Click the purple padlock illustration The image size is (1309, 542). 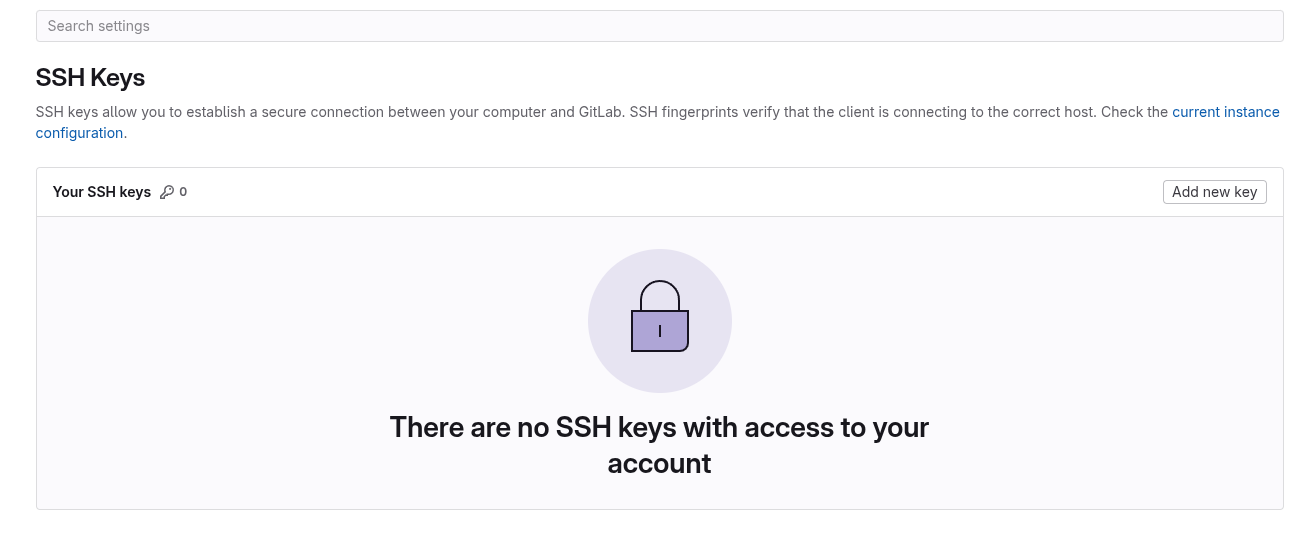660,316
